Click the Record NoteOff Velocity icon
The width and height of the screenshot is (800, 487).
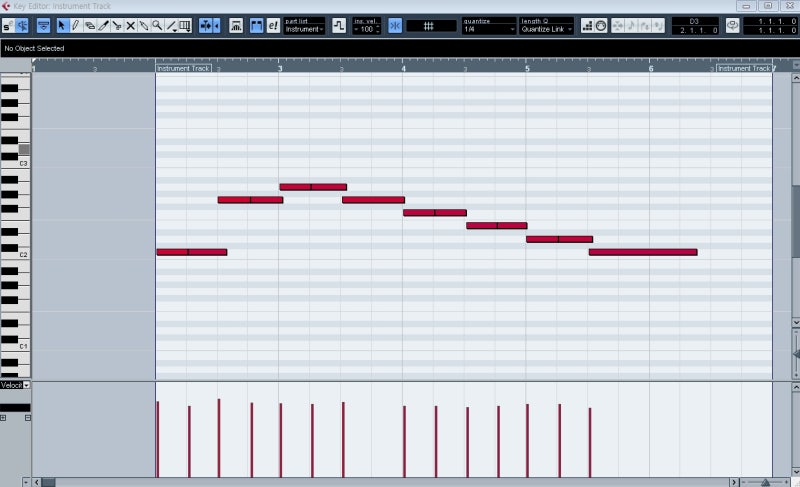(x=659, y=25)
